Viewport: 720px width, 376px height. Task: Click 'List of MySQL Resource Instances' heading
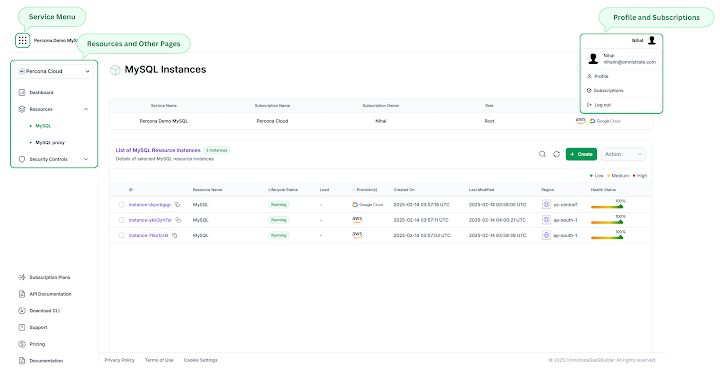click(x=158, y=150)
